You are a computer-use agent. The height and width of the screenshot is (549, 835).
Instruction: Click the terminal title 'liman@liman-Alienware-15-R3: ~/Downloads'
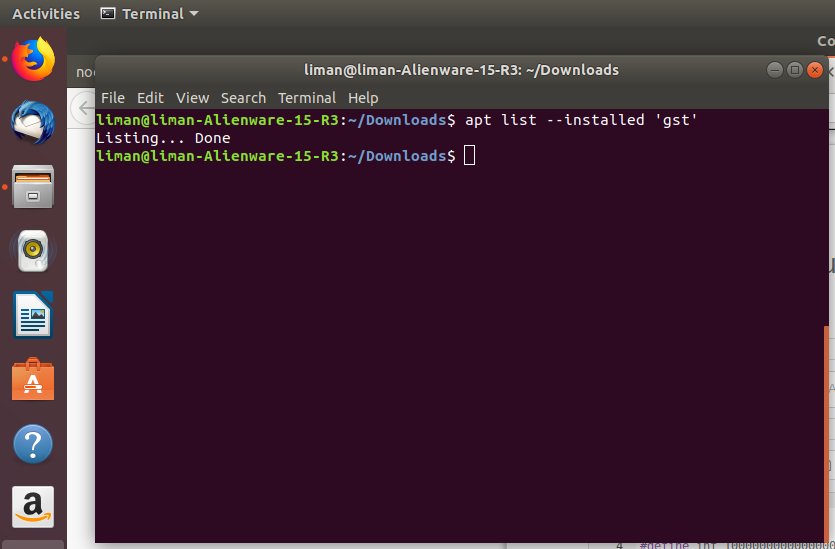pos(461,70)
